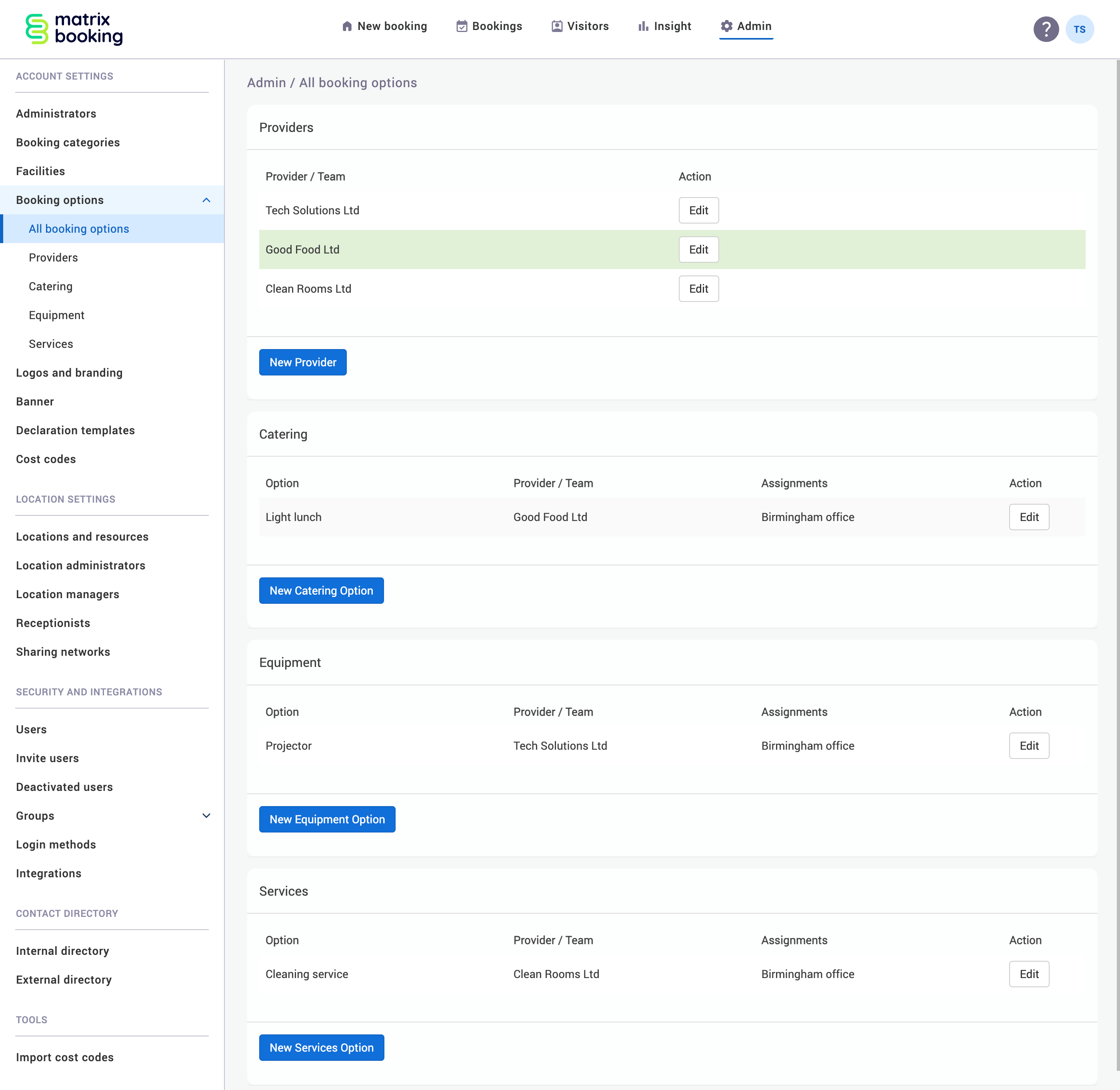Click the Admin breadcrumb link
This screenshot has width=1120, height=1090.
pyautogui.click(x=267, y=82)
